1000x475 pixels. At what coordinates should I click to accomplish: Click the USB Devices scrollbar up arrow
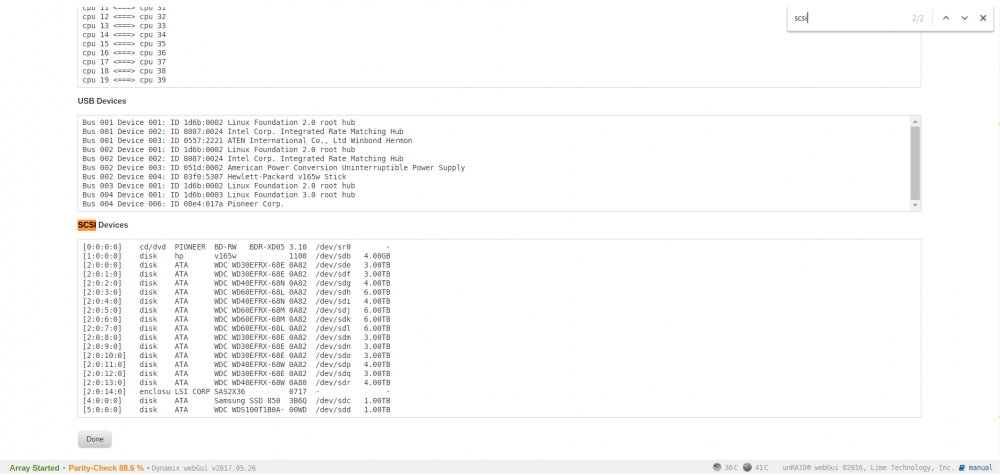coord(915,121)
